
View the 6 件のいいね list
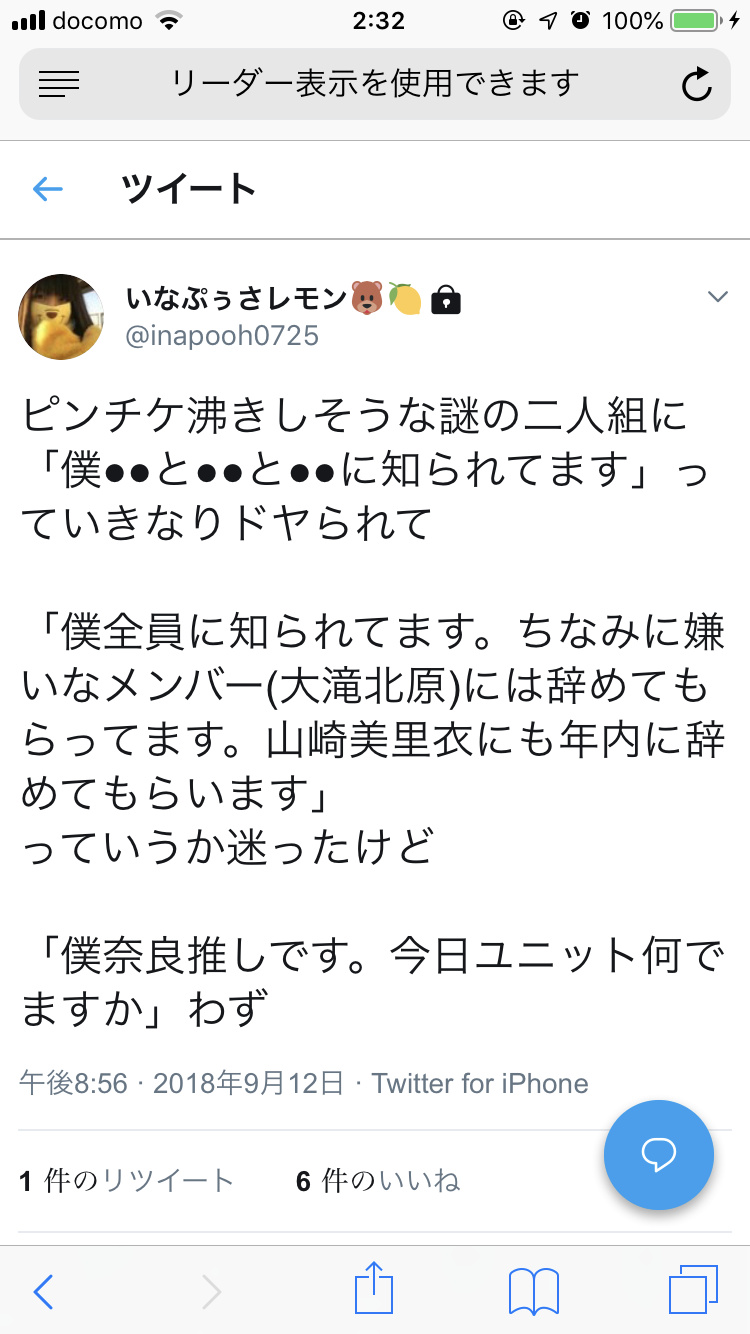pos(378,1181)
